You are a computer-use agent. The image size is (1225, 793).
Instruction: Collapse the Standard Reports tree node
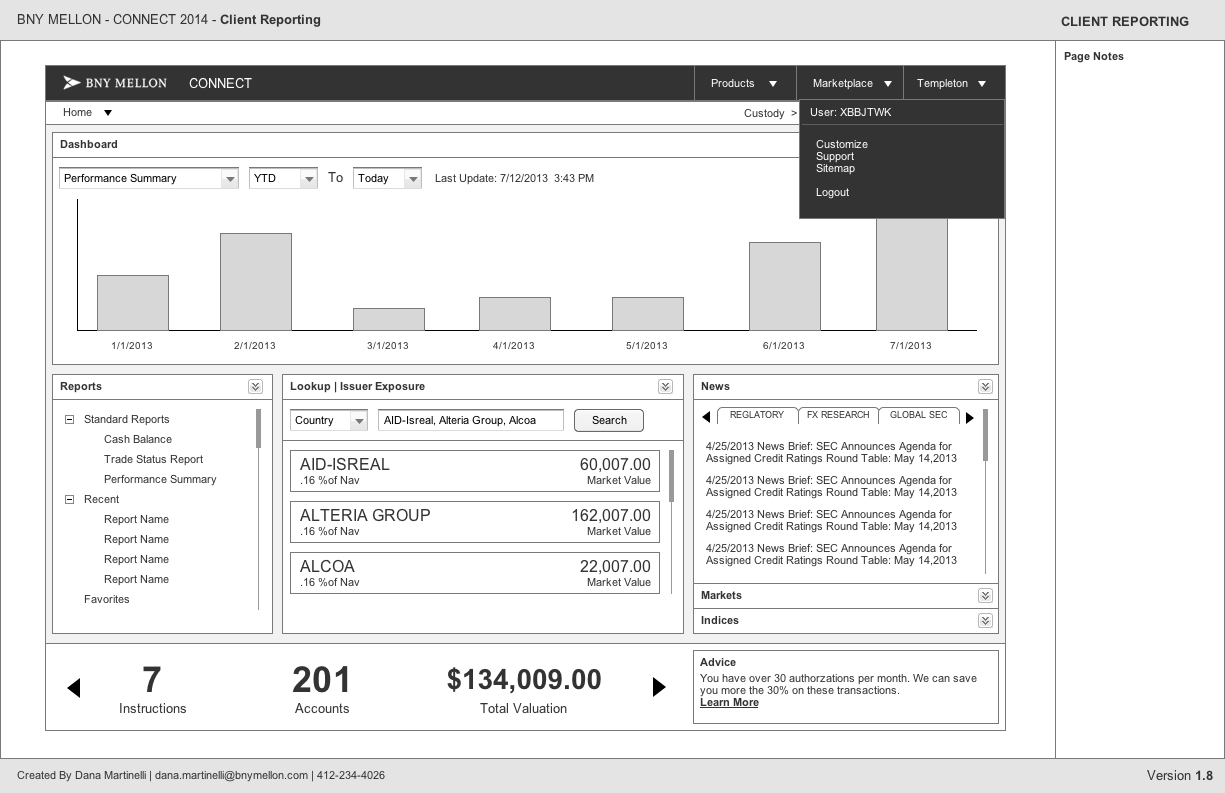(x=70, y=420)
